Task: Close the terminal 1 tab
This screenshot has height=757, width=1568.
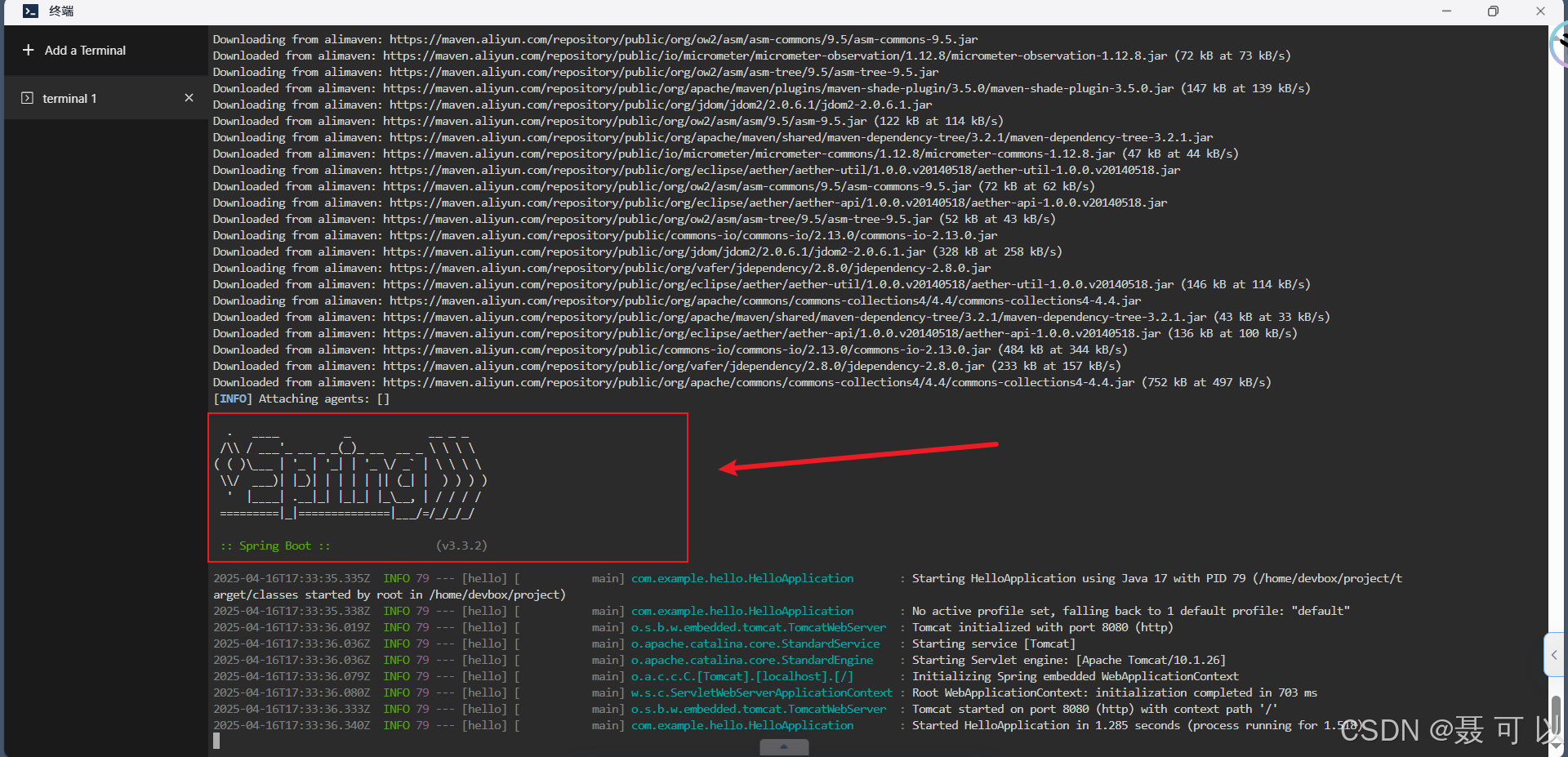Action: point(189,98)
